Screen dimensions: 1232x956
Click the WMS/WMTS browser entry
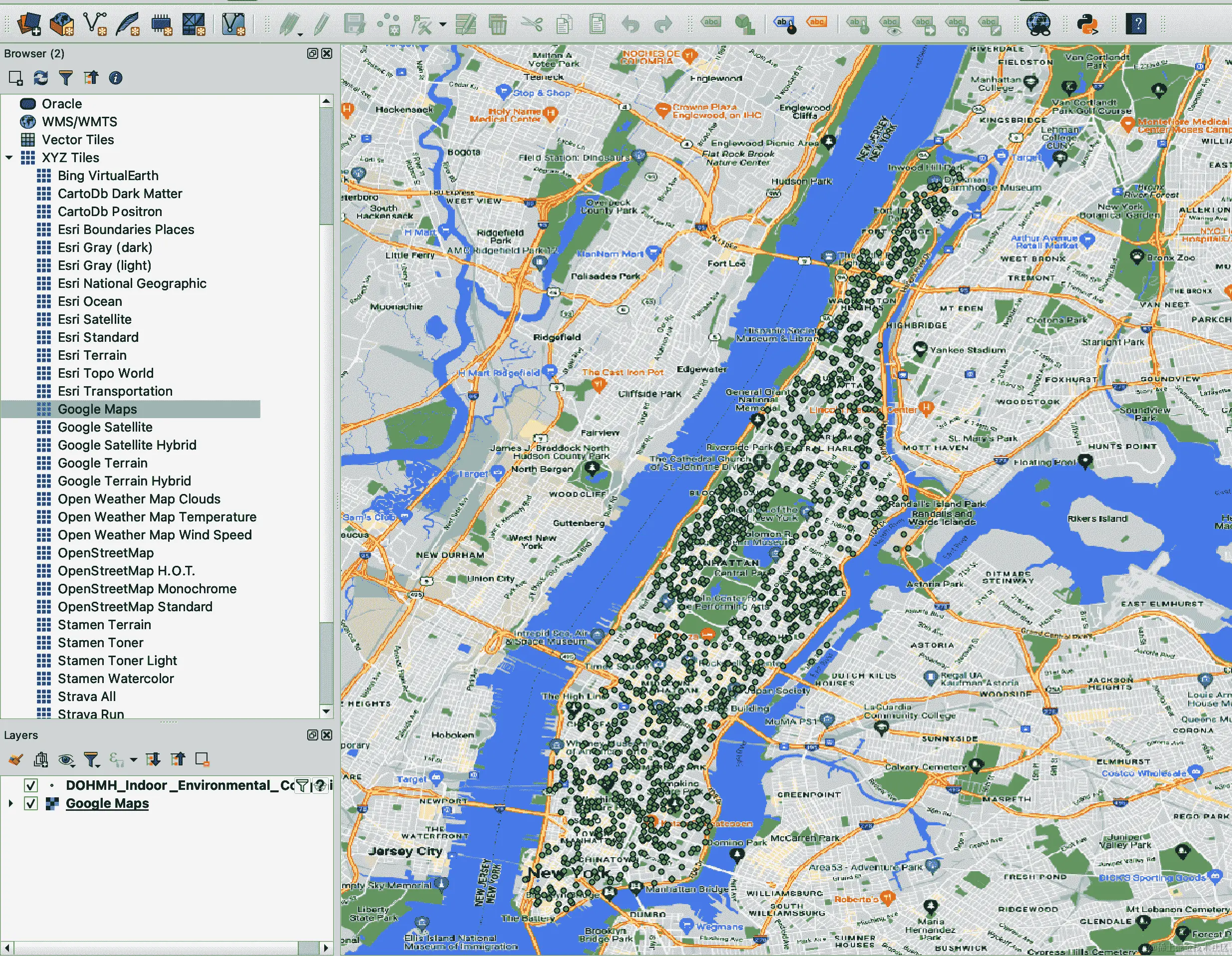coord(79,121)
